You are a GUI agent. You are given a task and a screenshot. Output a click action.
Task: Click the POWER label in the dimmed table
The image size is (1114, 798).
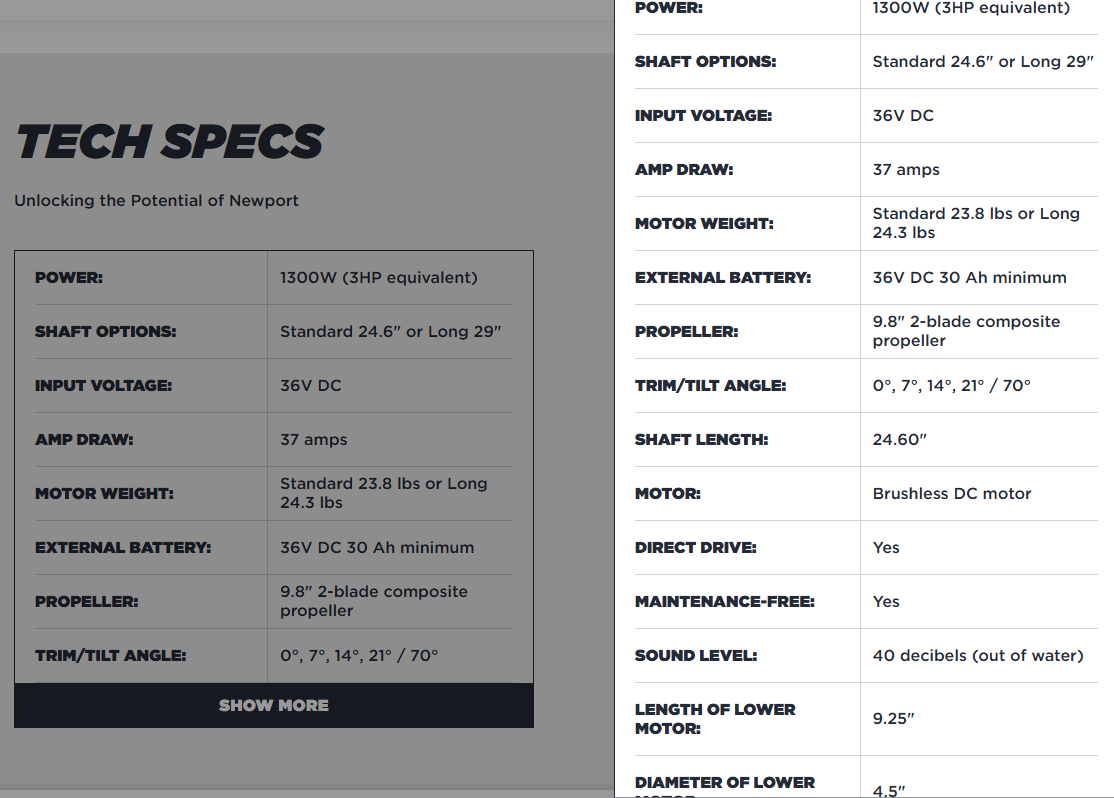(x=68, y=277)
